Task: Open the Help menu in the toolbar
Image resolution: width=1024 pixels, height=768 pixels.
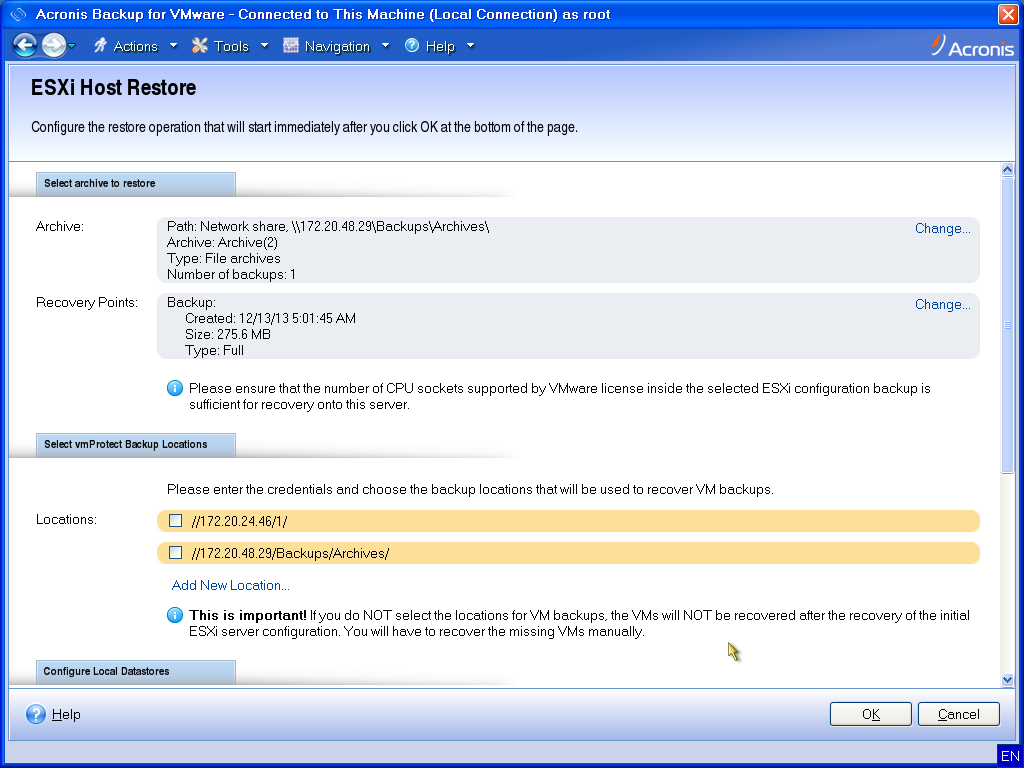Action: tap(440, 46)
